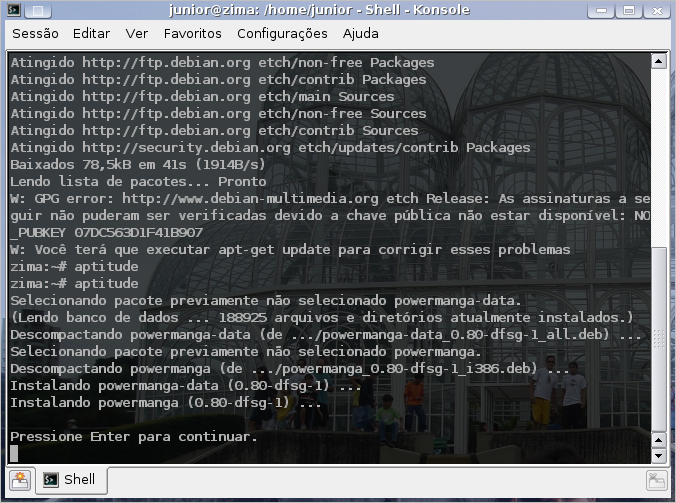Open the Editar menu
The height and width of the screenshot is (503, 676).
click(91, 34)
